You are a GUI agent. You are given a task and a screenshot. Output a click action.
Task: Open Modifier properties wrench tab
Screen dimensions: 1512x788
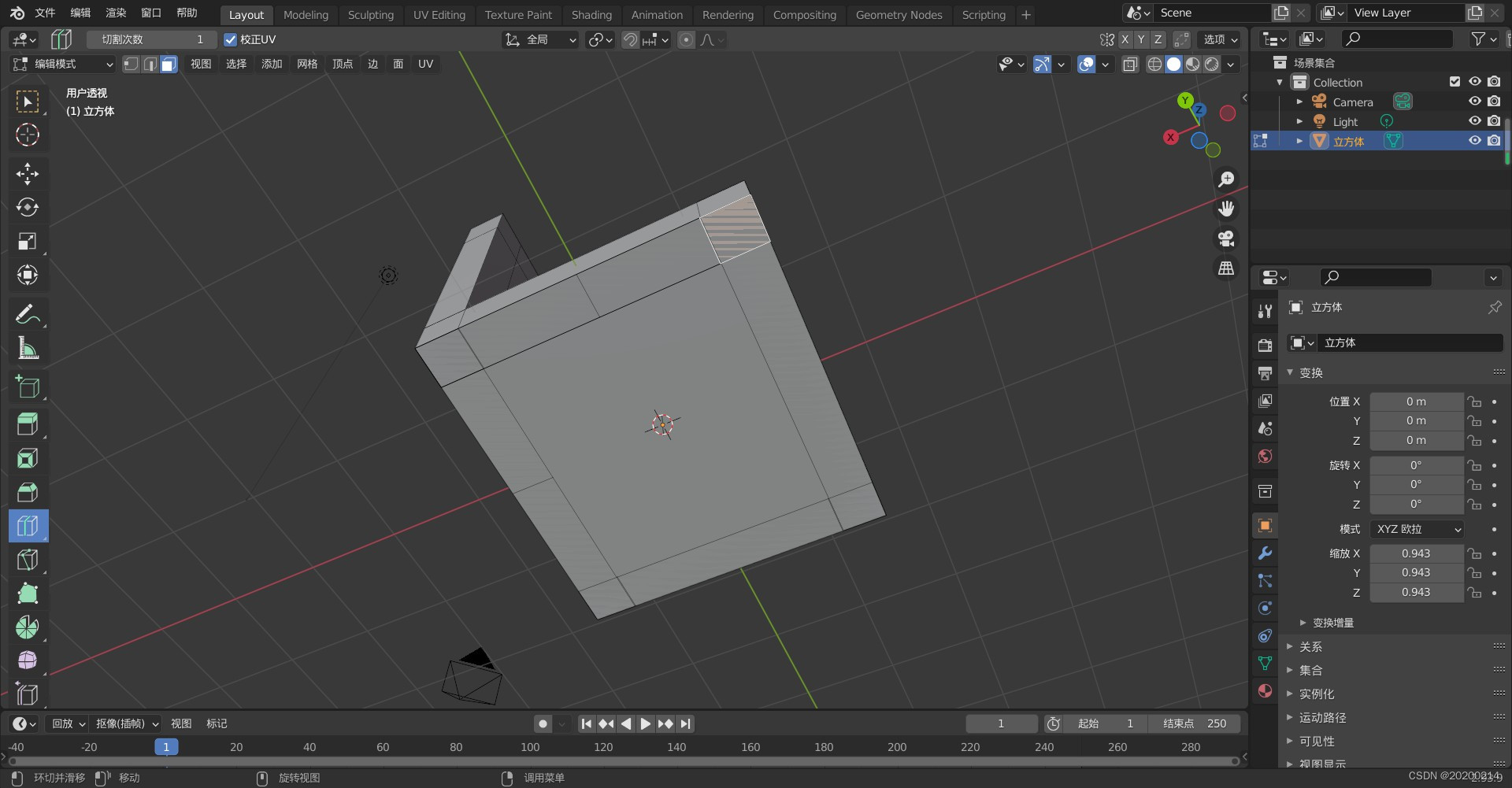click(1266, 553)
